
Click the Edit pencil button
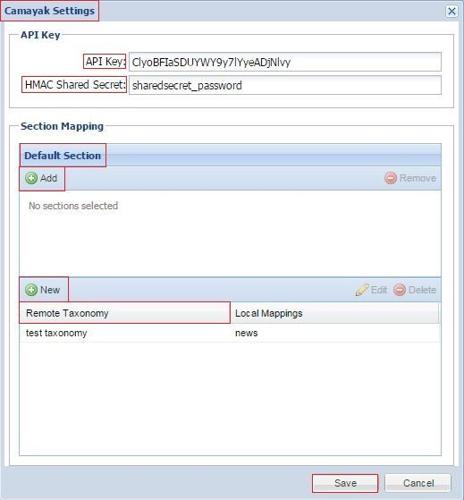coord(371,290)
